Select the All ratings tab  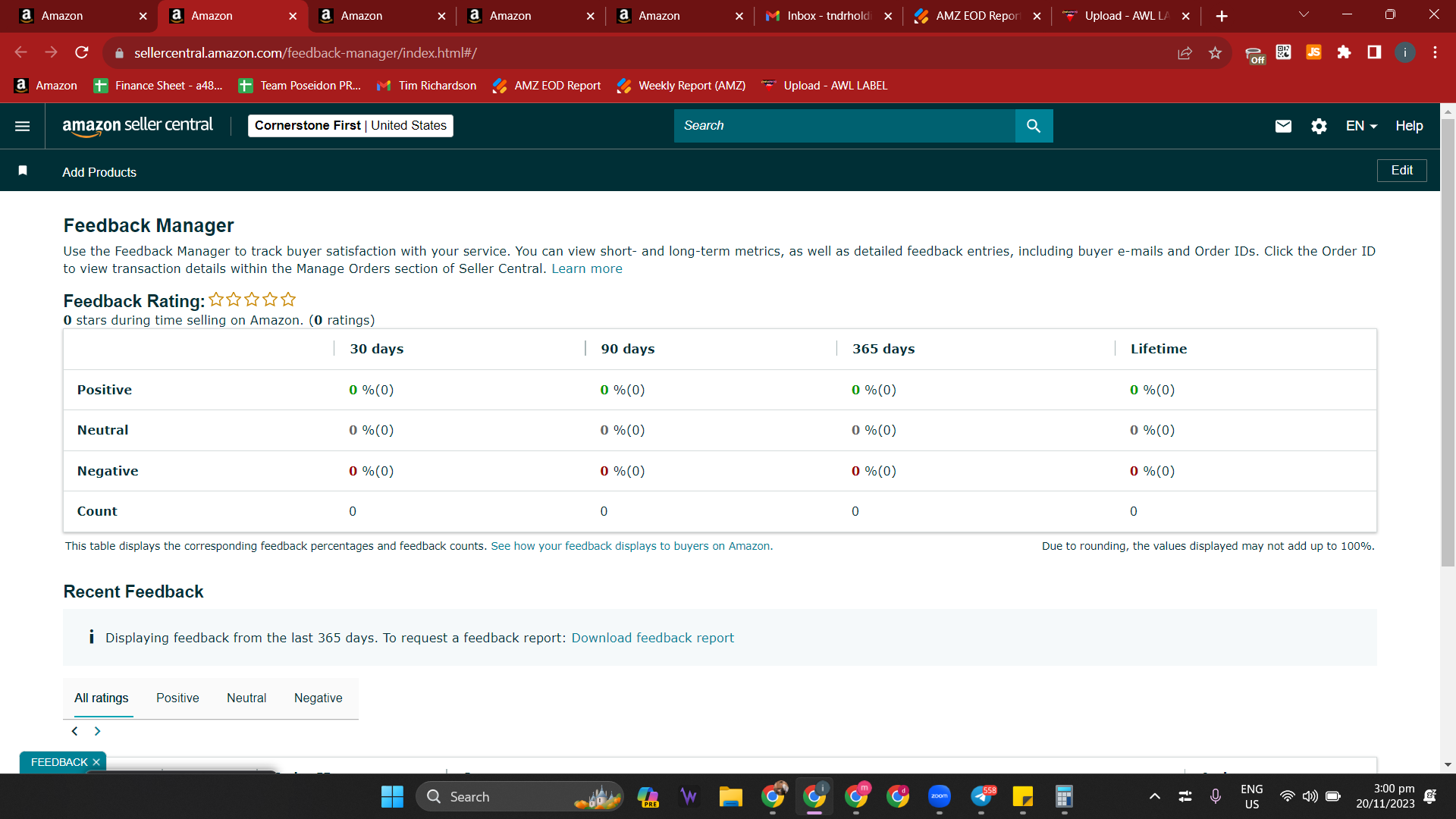(x=102, y=698)
